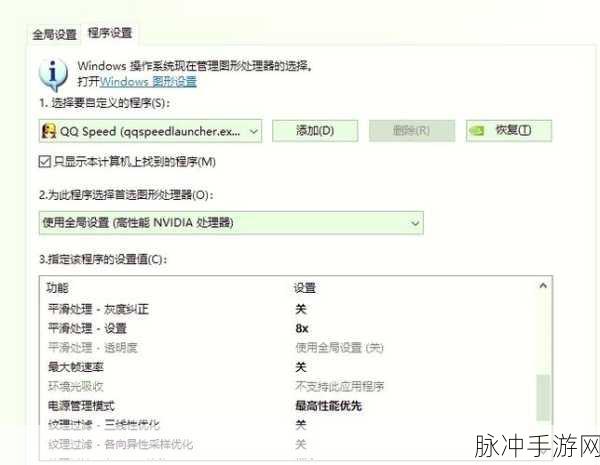Switch to the 全局设置 tab
The height and width of the screenshot is (465, 600).
pyautogui.click(x=54, y=34)
